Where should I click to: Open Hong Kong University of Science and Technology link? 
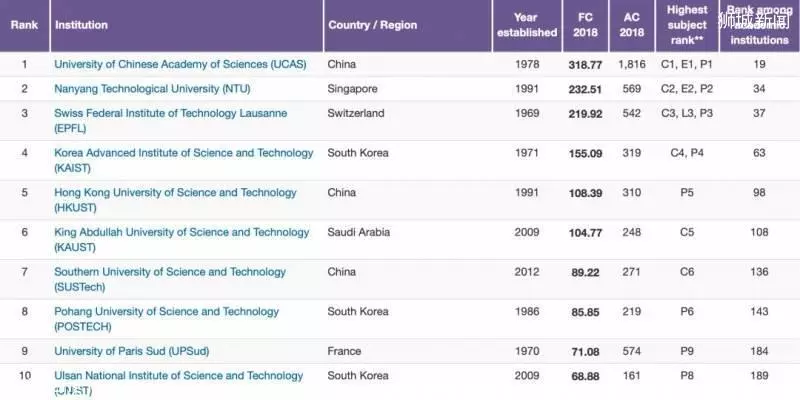coord(175,201)
